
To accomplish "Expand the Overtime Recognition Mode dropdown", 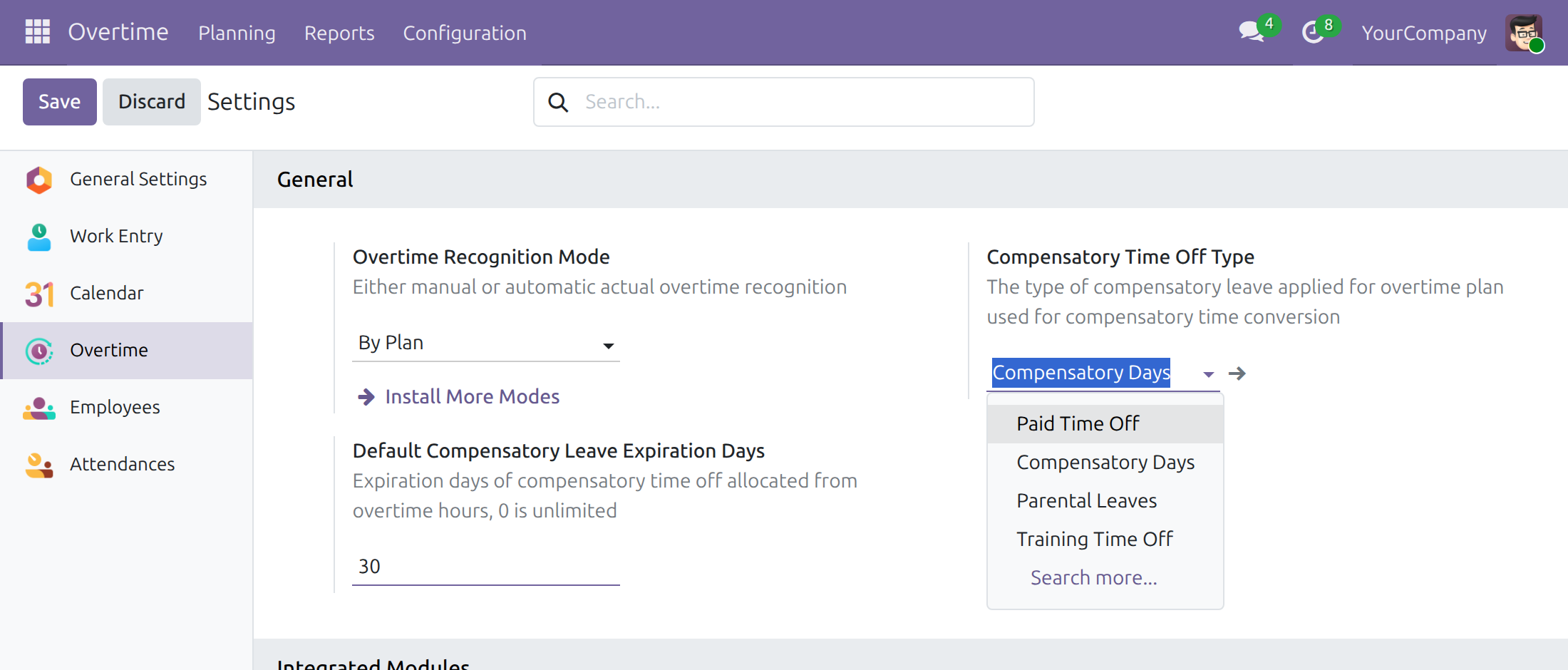I will 486,344.
